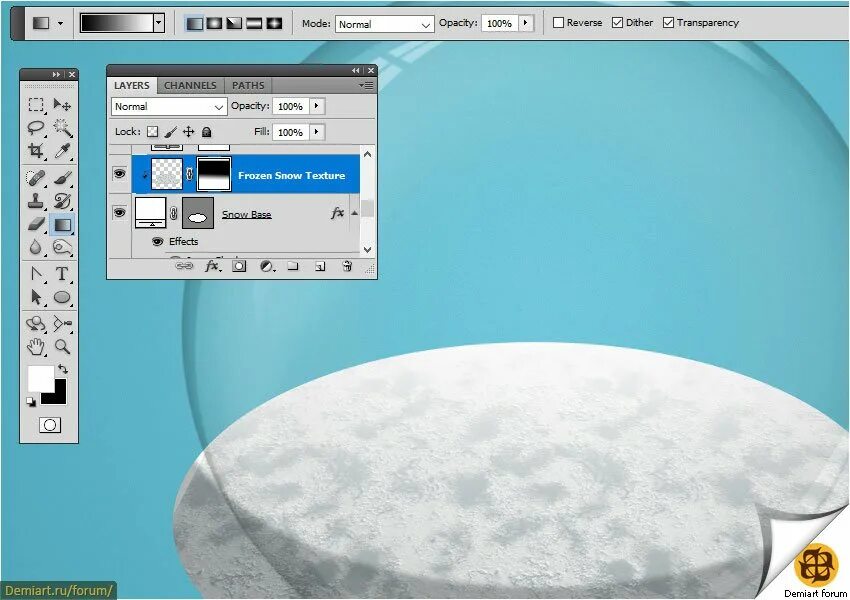The width and height of the screenshot is (850, 600).
Task: Click the Add layer mask button
Action: 239,266
